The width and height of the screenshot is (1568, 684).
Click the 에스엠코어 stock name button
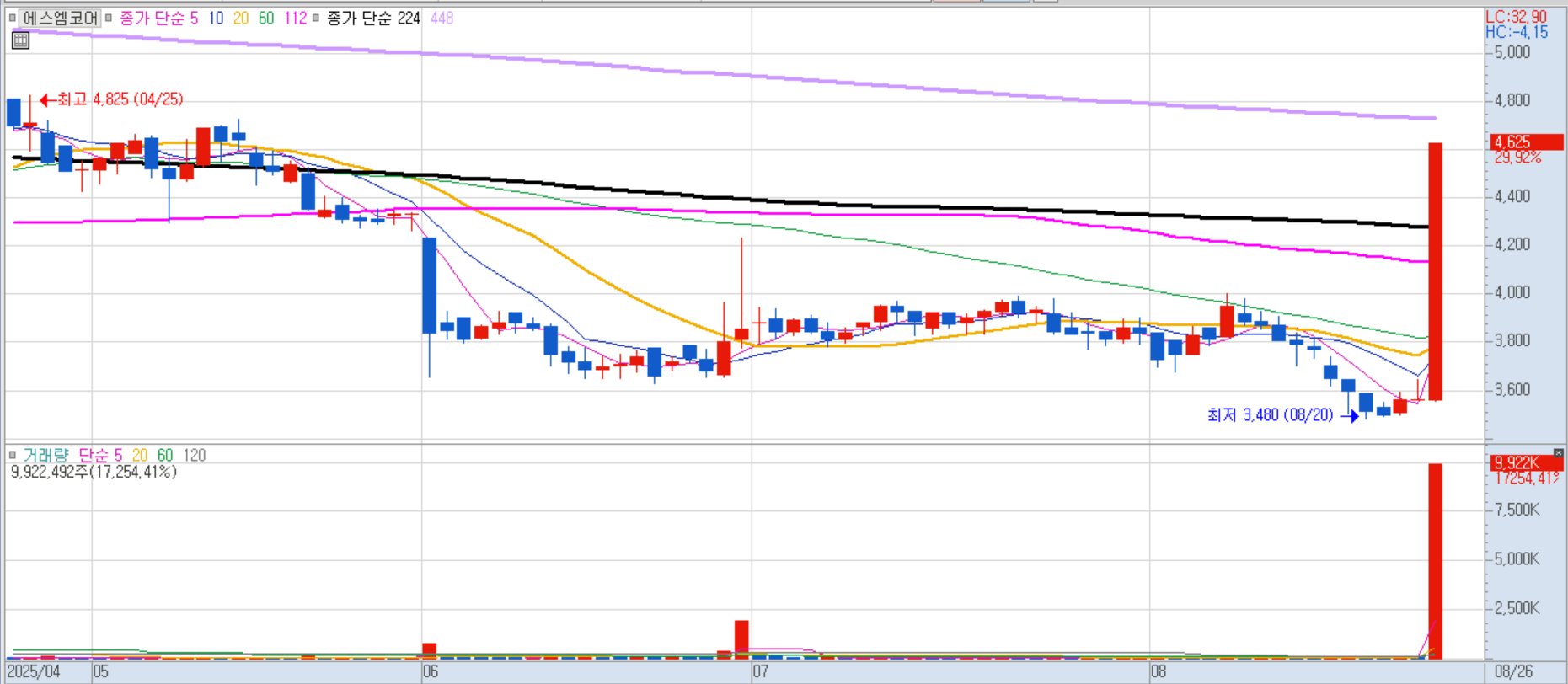coord(60,18)
